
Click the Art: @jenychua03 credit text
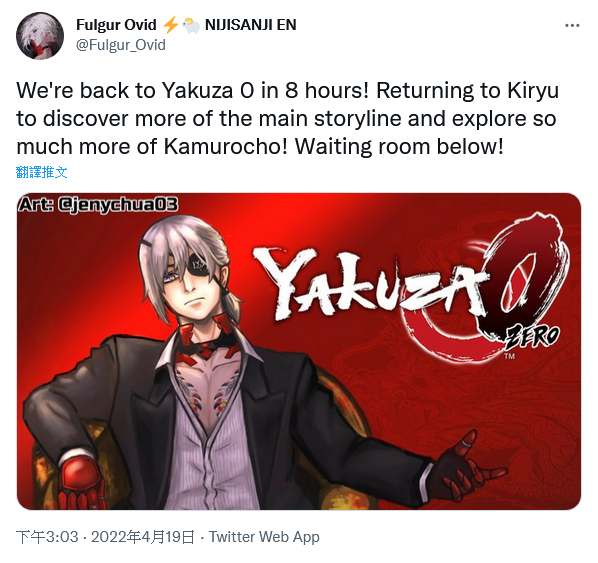98,205
